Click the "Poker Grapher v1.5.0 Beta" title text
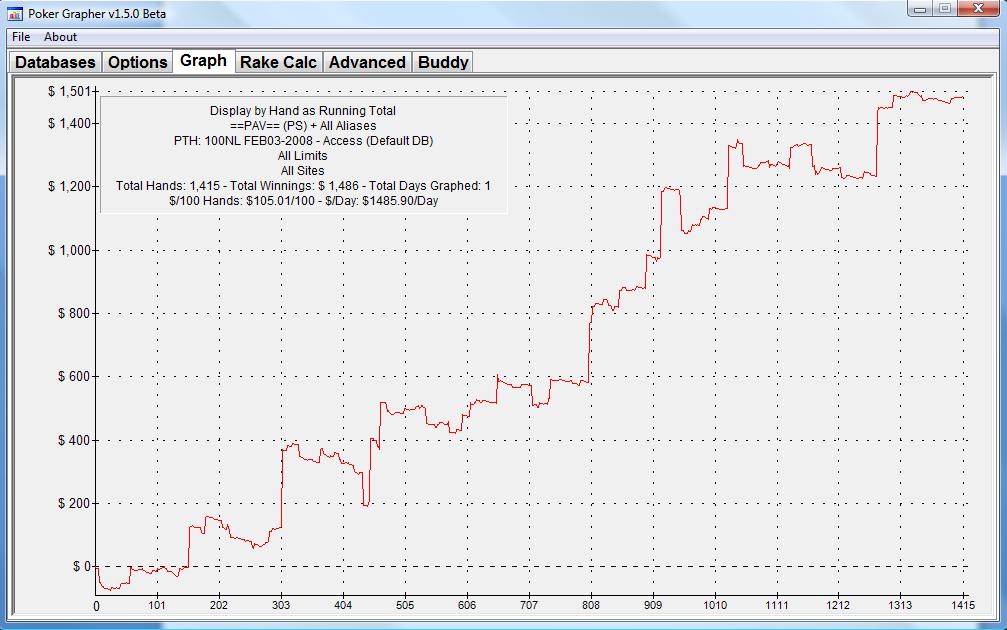This screenshot has height=630, width=1007. click(96, 14)
